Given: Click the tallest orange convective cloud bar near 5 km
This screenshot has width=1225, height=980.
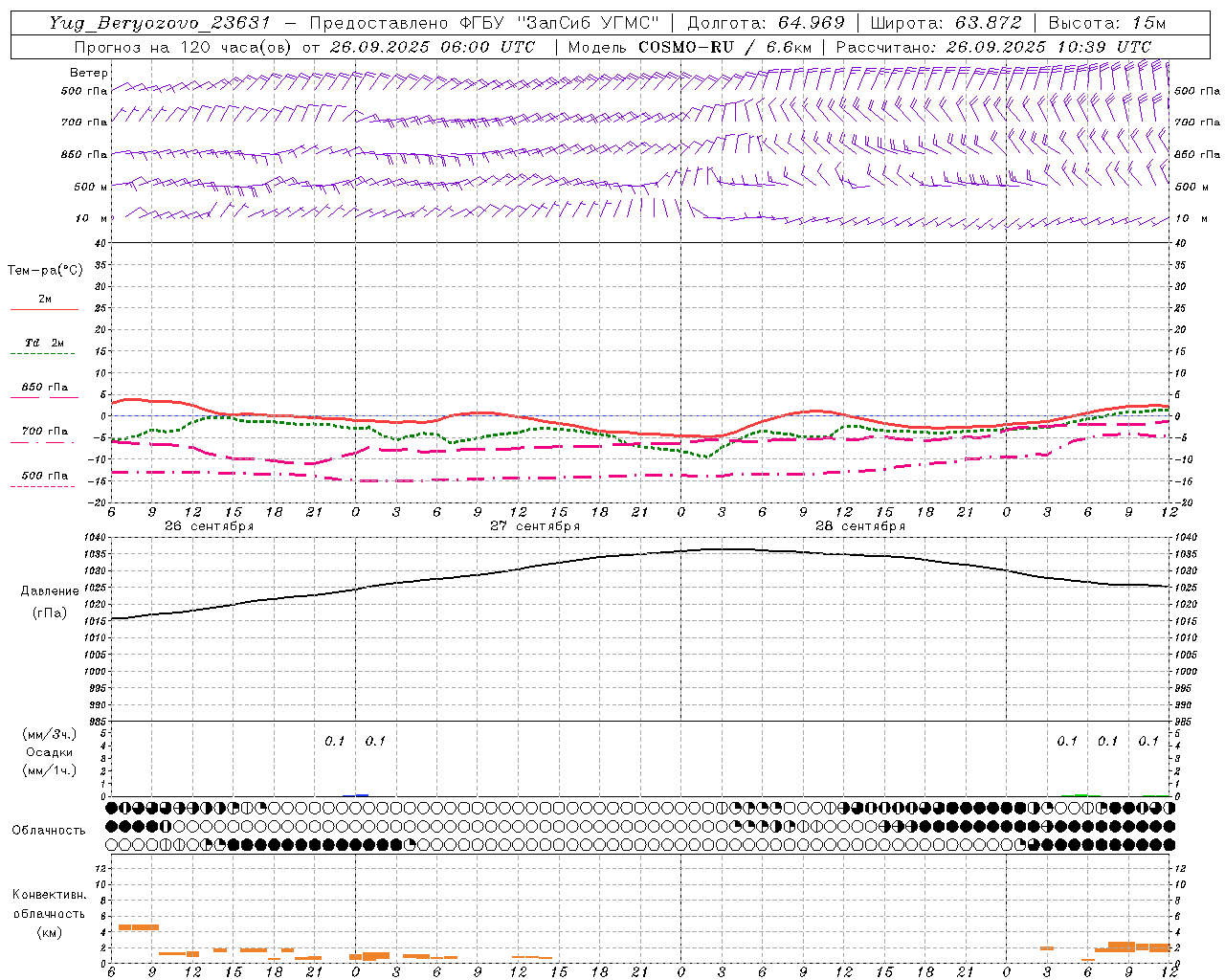Looking at the screenshot, I should point(139,926).
